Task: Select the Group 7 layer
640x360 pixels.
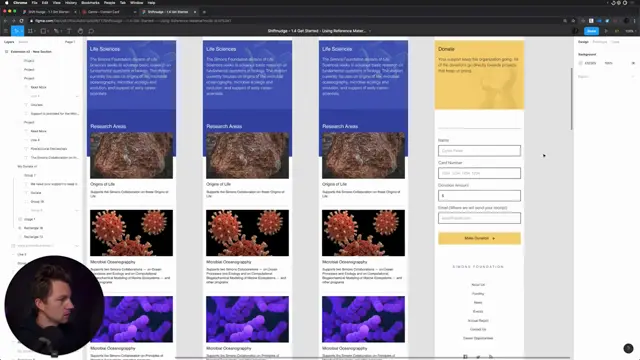Action: coord(30,176)
